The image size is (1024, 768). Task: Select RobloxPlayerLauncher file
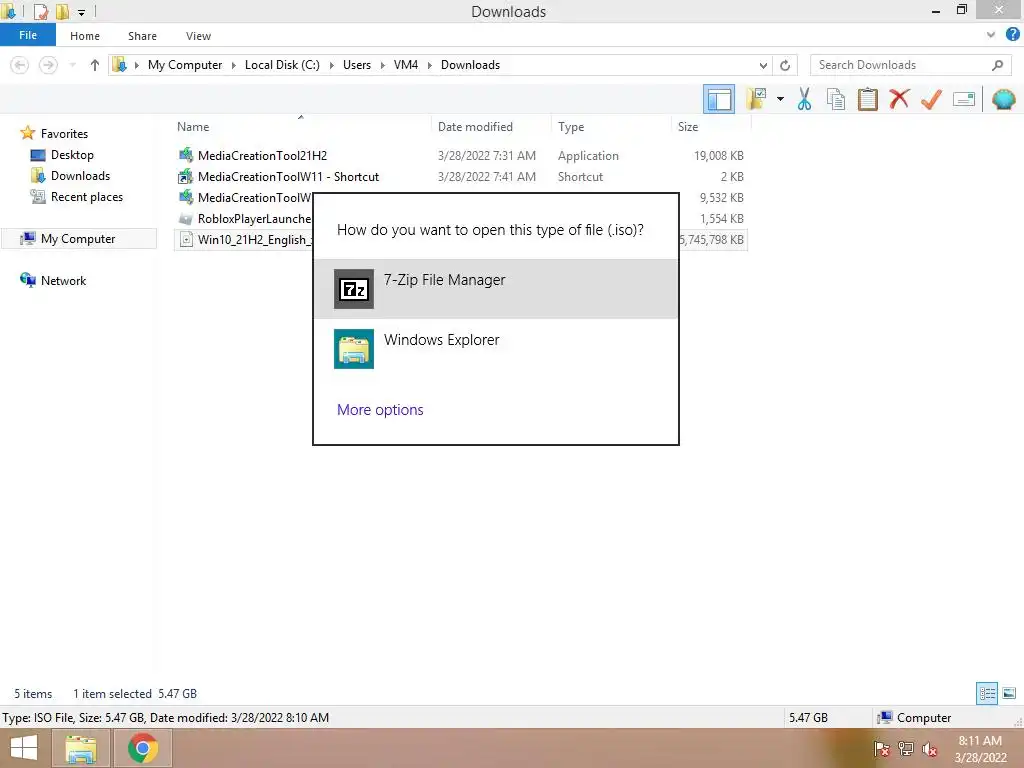tap(254, 219)
